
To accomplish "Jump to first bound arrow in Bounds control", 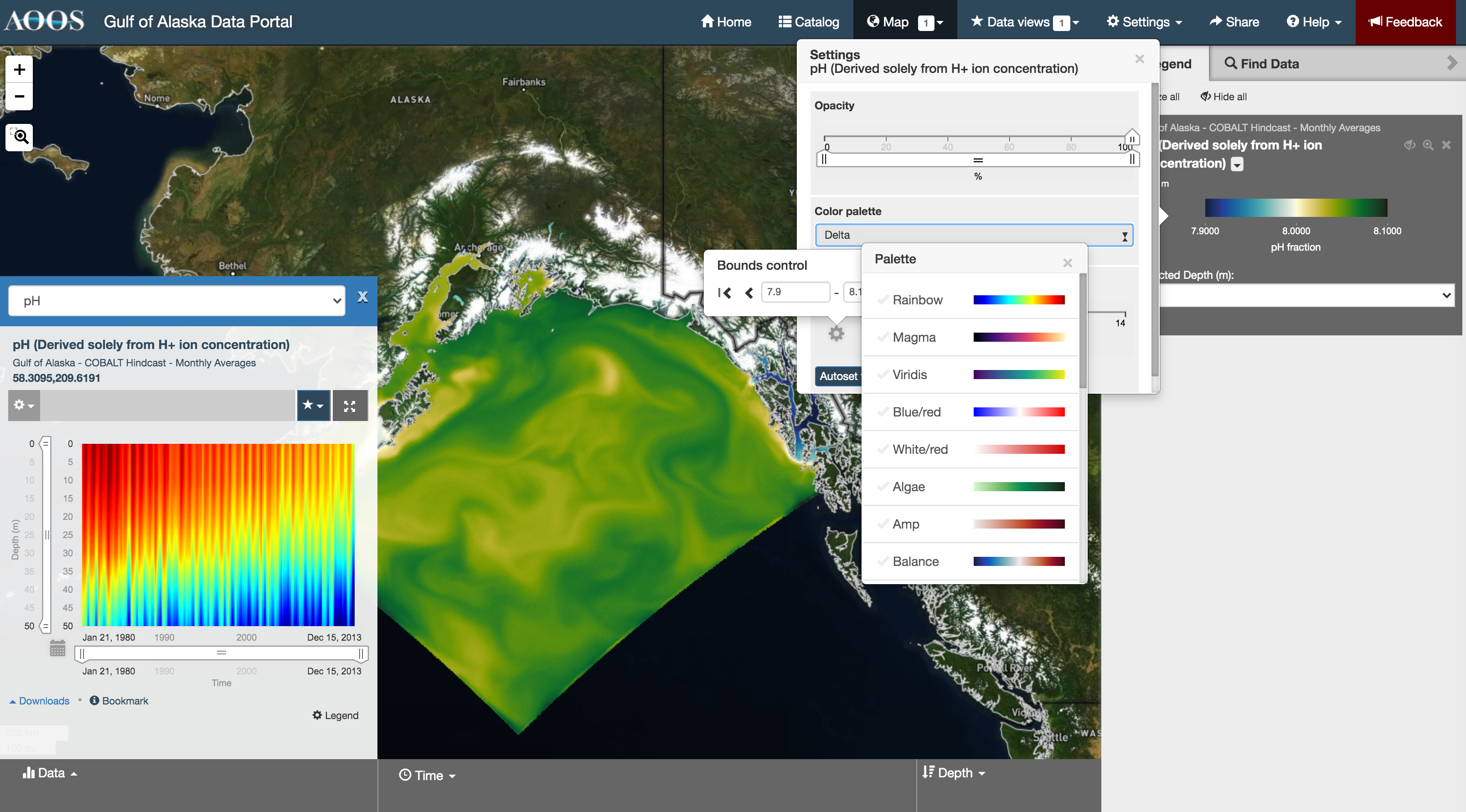I will coord(724,293).
